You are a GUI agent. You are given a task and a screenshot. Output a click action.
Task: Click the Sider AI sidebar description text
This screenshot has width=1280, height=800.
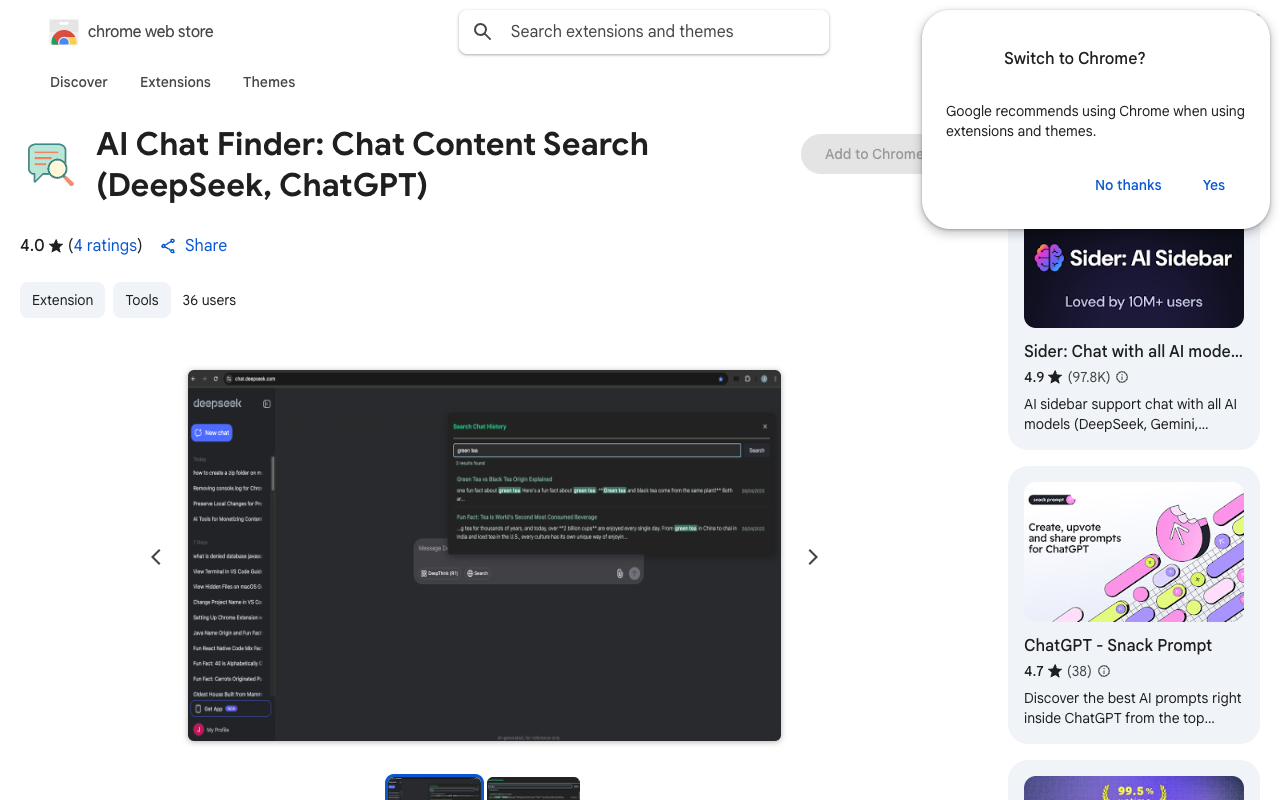coord(1130,414)
